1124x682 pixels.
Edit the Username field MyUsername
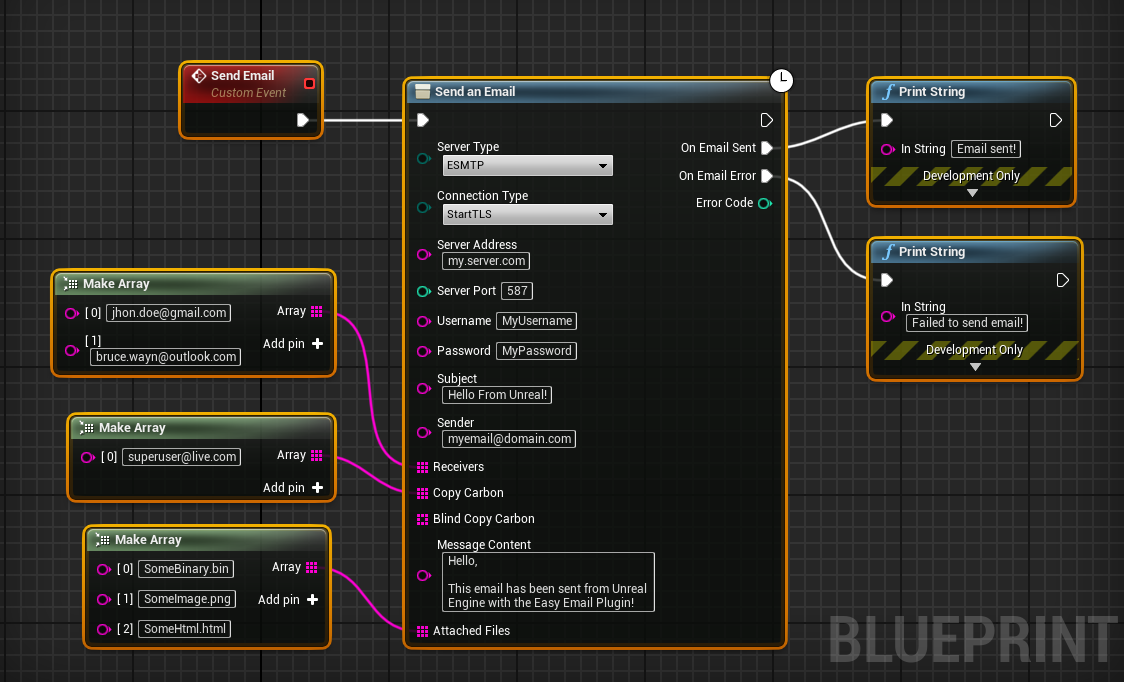(x=536, y=321)
